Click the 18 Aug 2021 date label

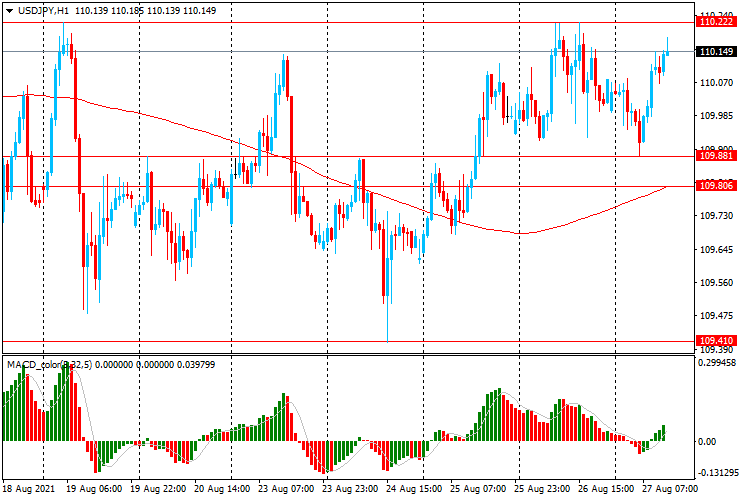(x=29, y=488)
